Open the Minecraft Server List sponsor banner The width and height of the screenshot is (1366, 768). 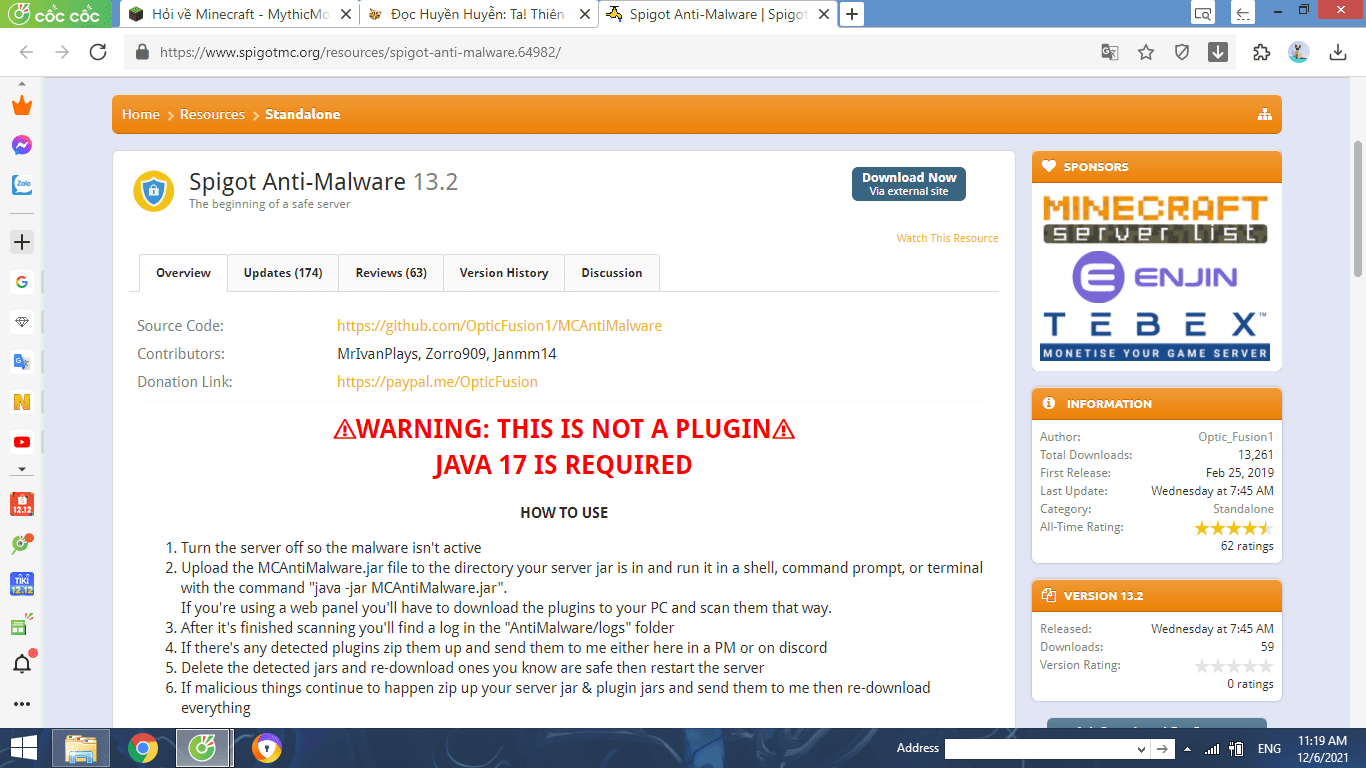pos(1155,219)
